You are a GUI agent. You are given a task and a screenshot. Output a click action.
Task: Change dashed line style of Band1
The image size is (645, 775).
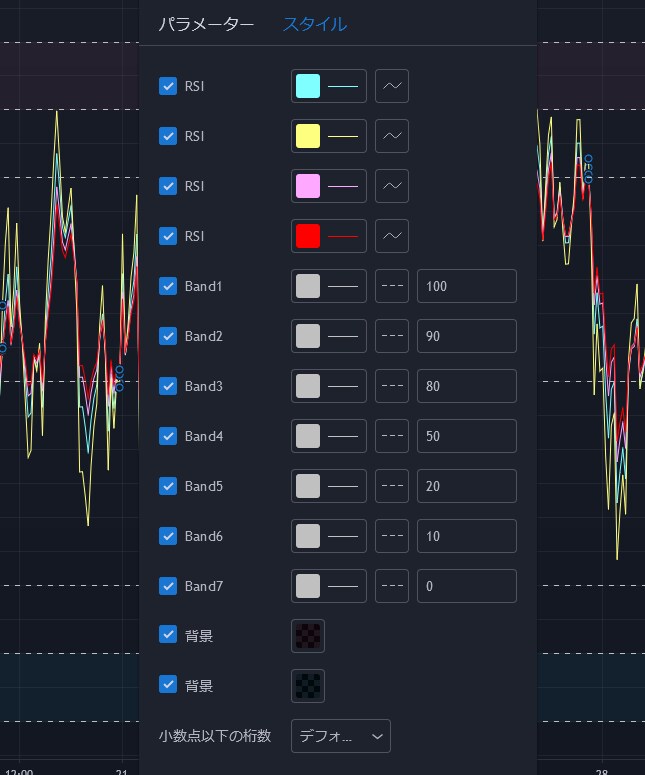coord(392,286)
